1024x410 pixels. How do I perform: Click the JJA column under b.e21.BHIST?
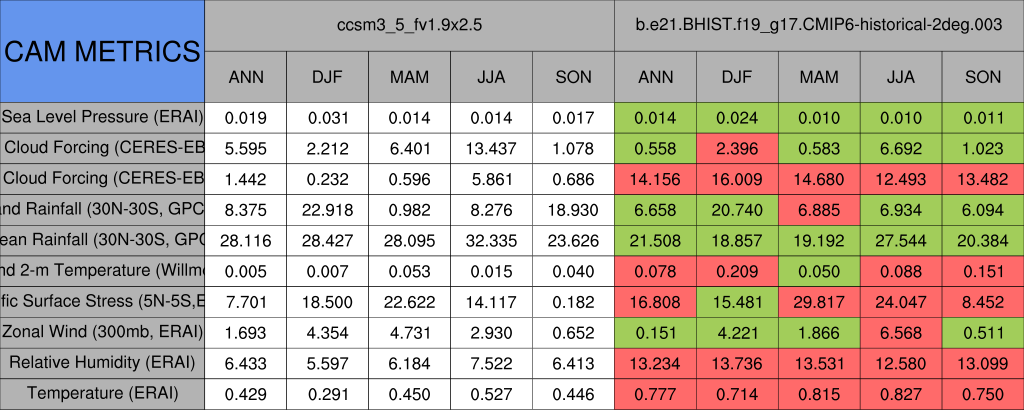(x=901, y=76)
